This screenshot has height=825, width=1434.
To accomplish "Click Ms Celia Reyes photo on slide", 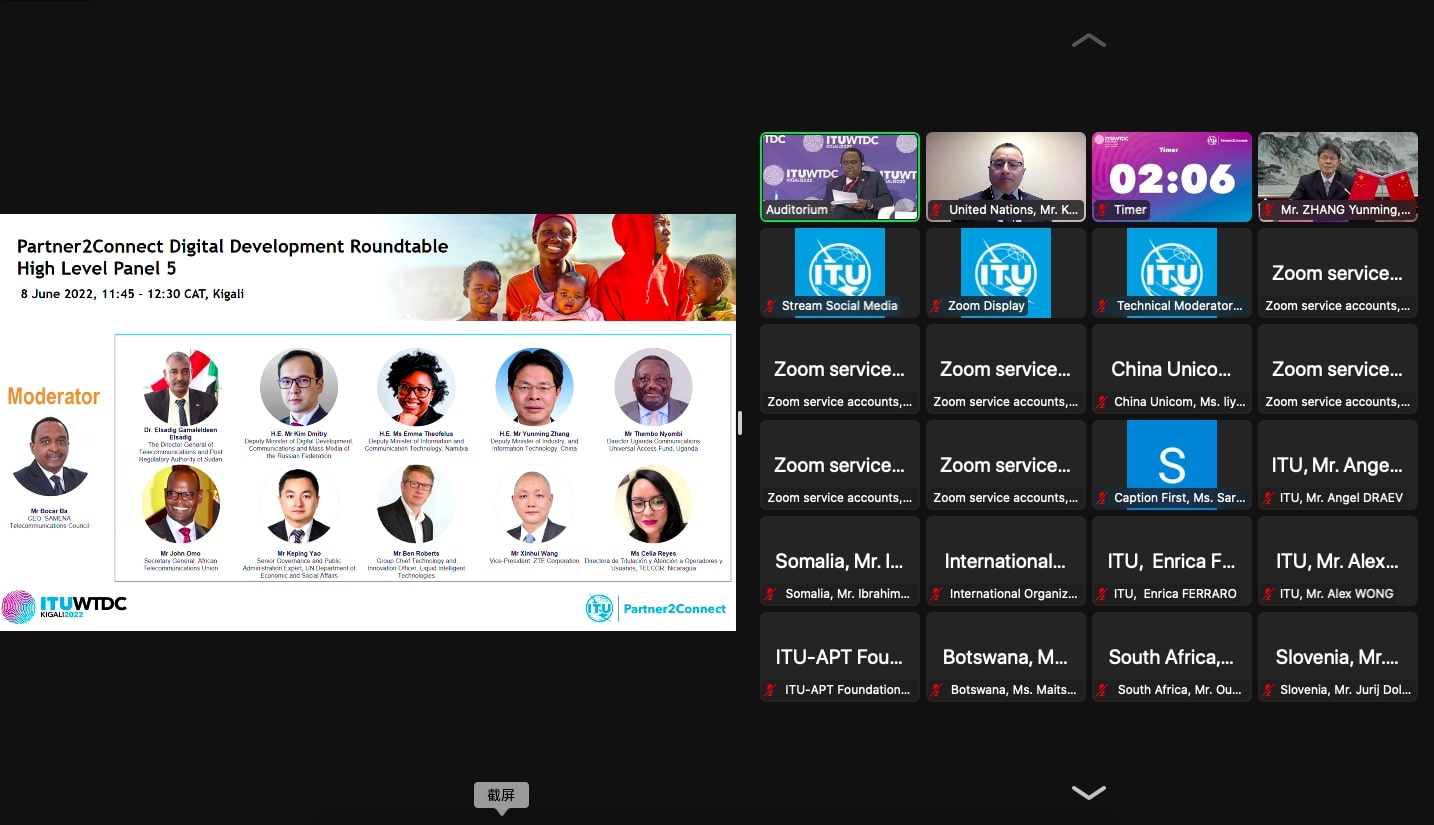I will [x=653, y=504].
